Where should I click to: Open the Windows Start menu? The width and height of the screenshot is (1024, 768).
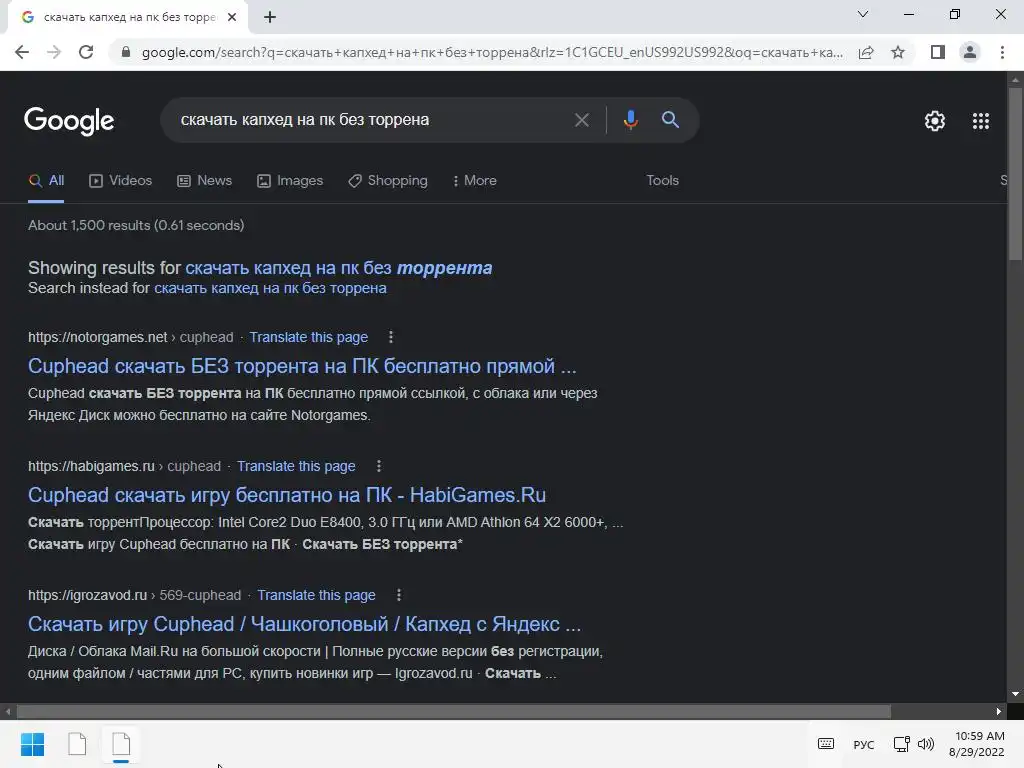[x=32, y=744]
